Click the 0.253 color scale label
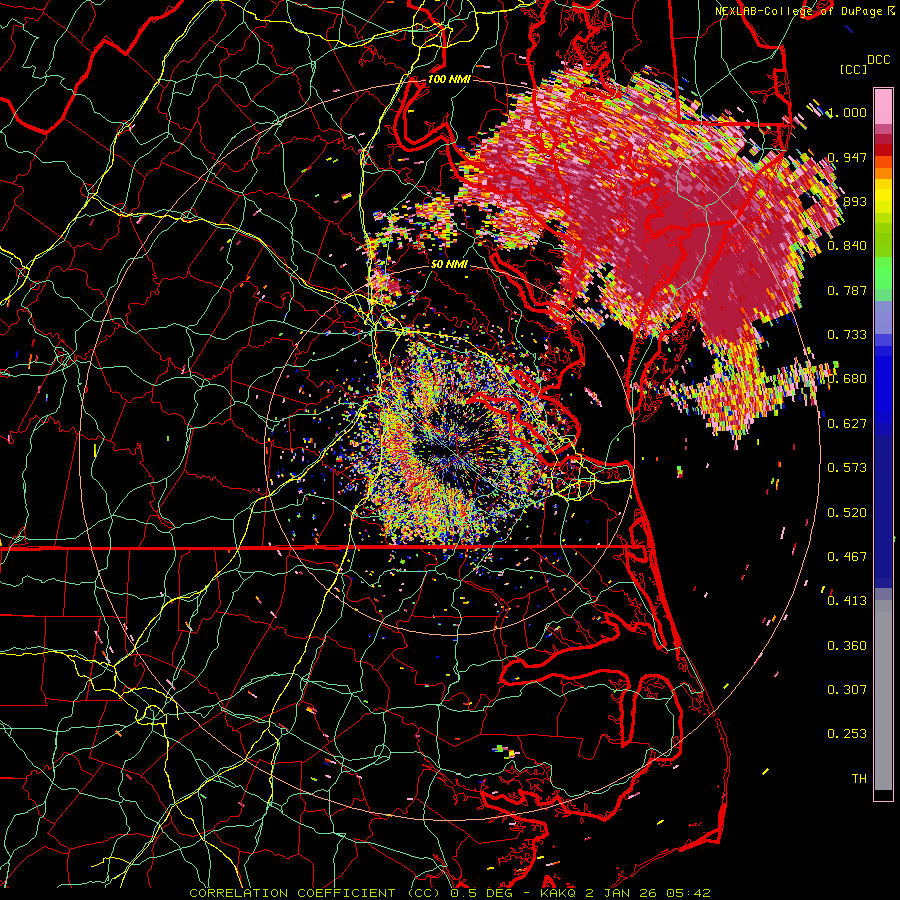Viewport: 900px width, 900px height. pyautogui.click(x=847, y=734)
